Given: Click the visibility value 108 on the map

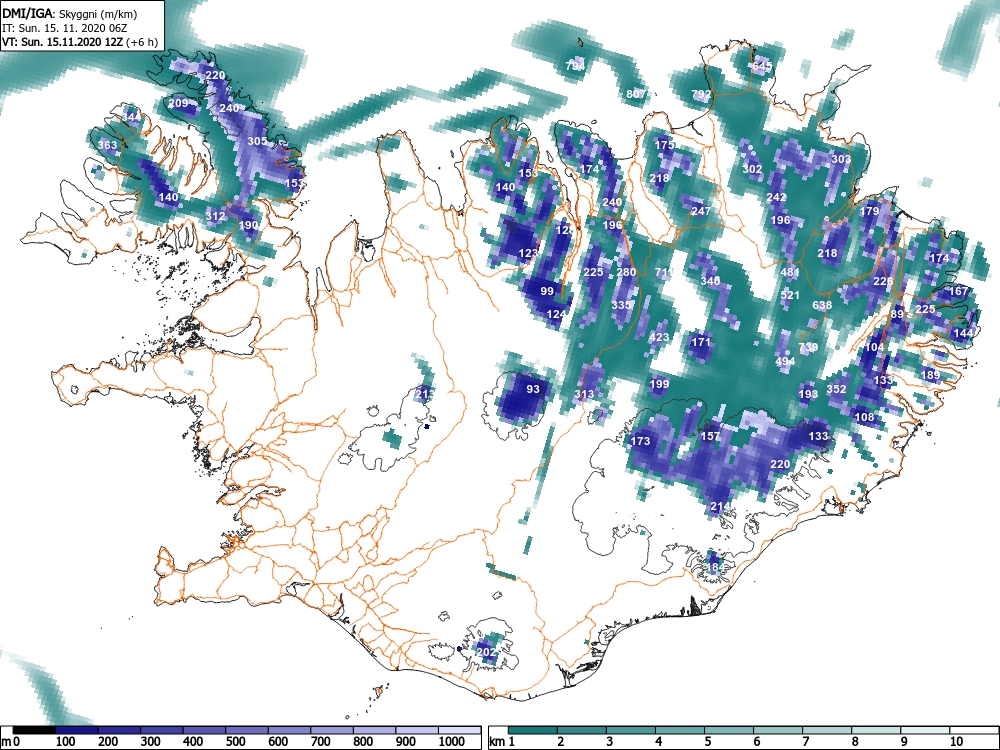Looking at the screenshot, I should pos(865,417).
